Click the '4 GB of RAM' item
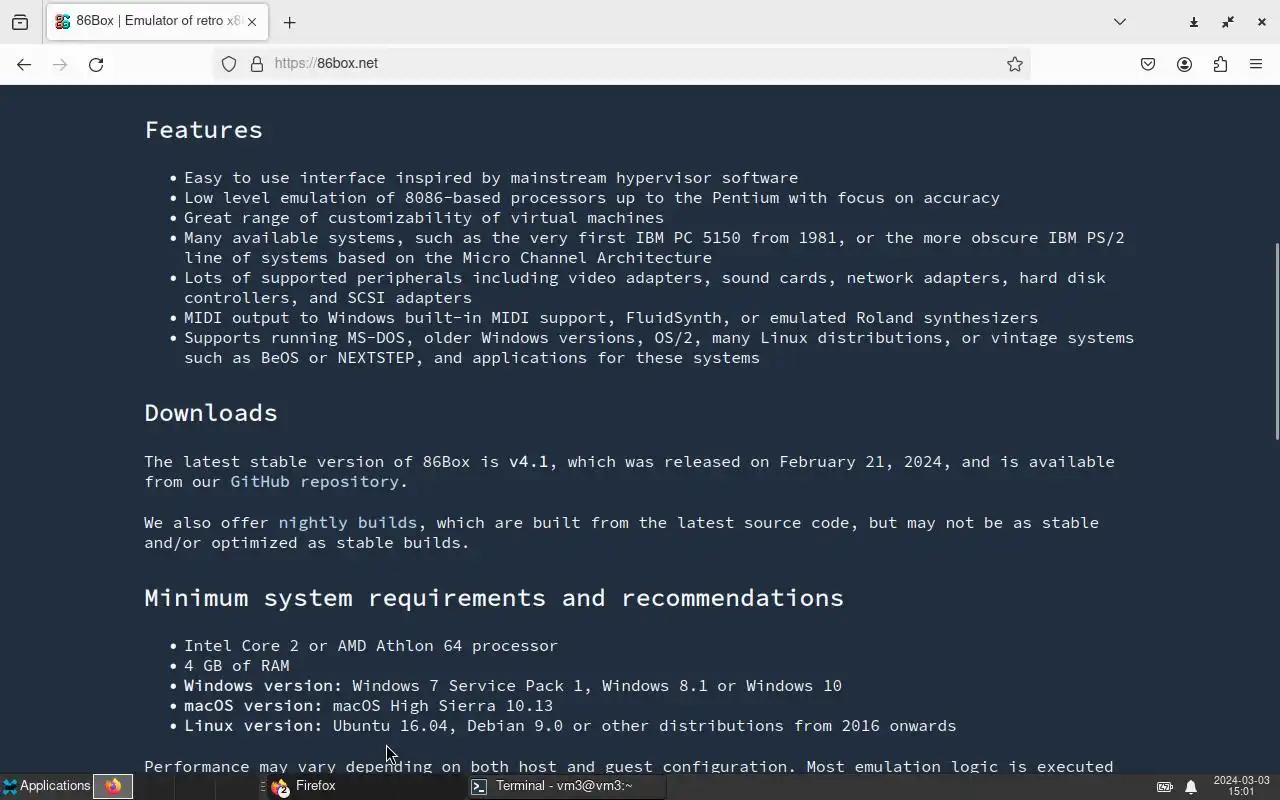 (x=237, y=666)
